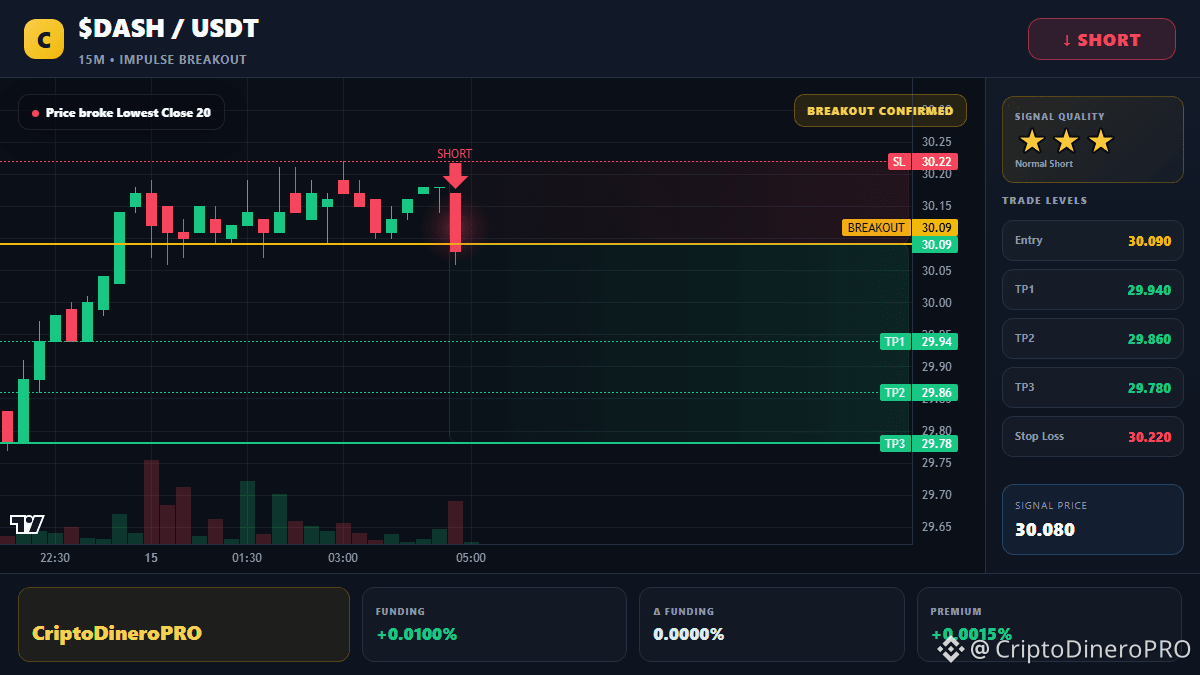
Task: Select the TP3 29.780 trade level row
Action: (x=1092, y=388)
